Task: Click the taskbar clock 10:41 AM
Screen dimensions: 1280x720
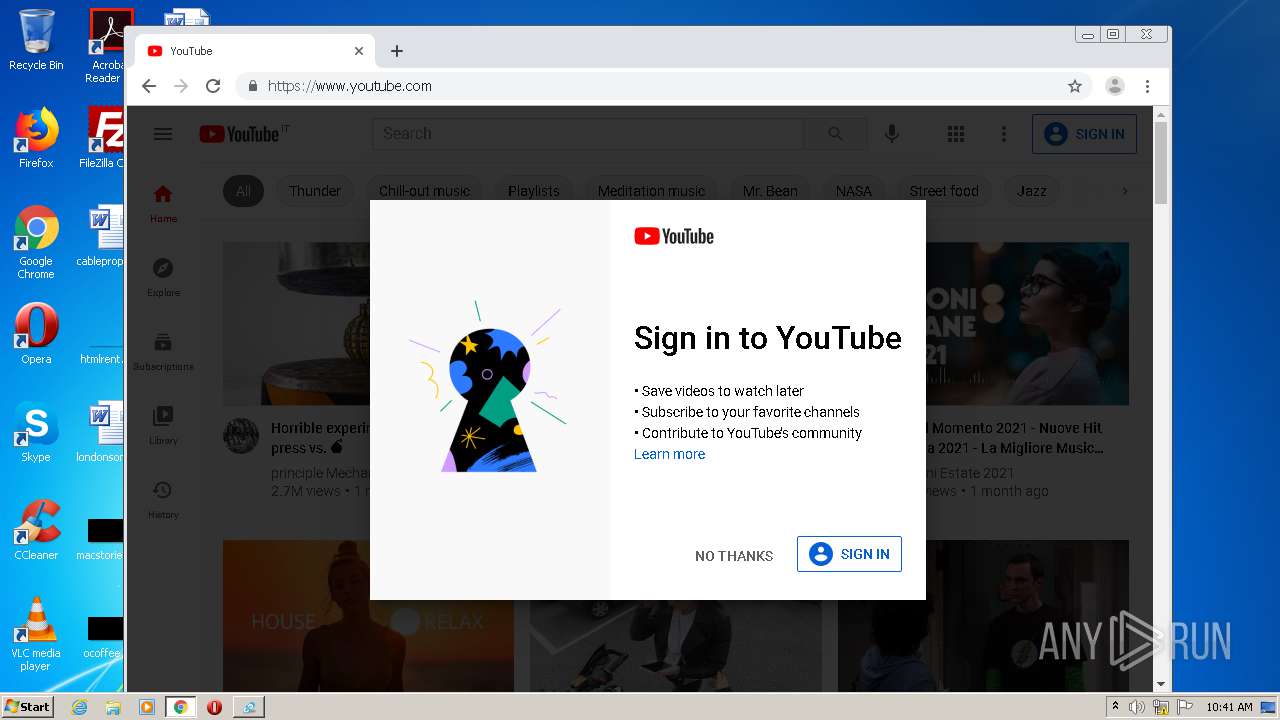Action: point(1229,707)
